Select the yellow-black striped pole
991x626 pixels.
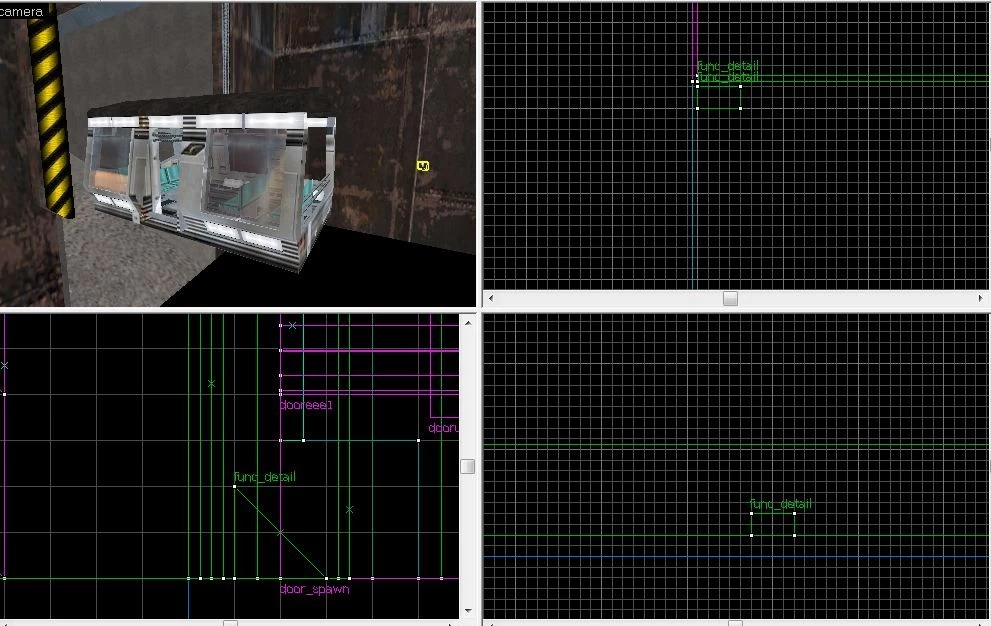[x=51, y=111]
